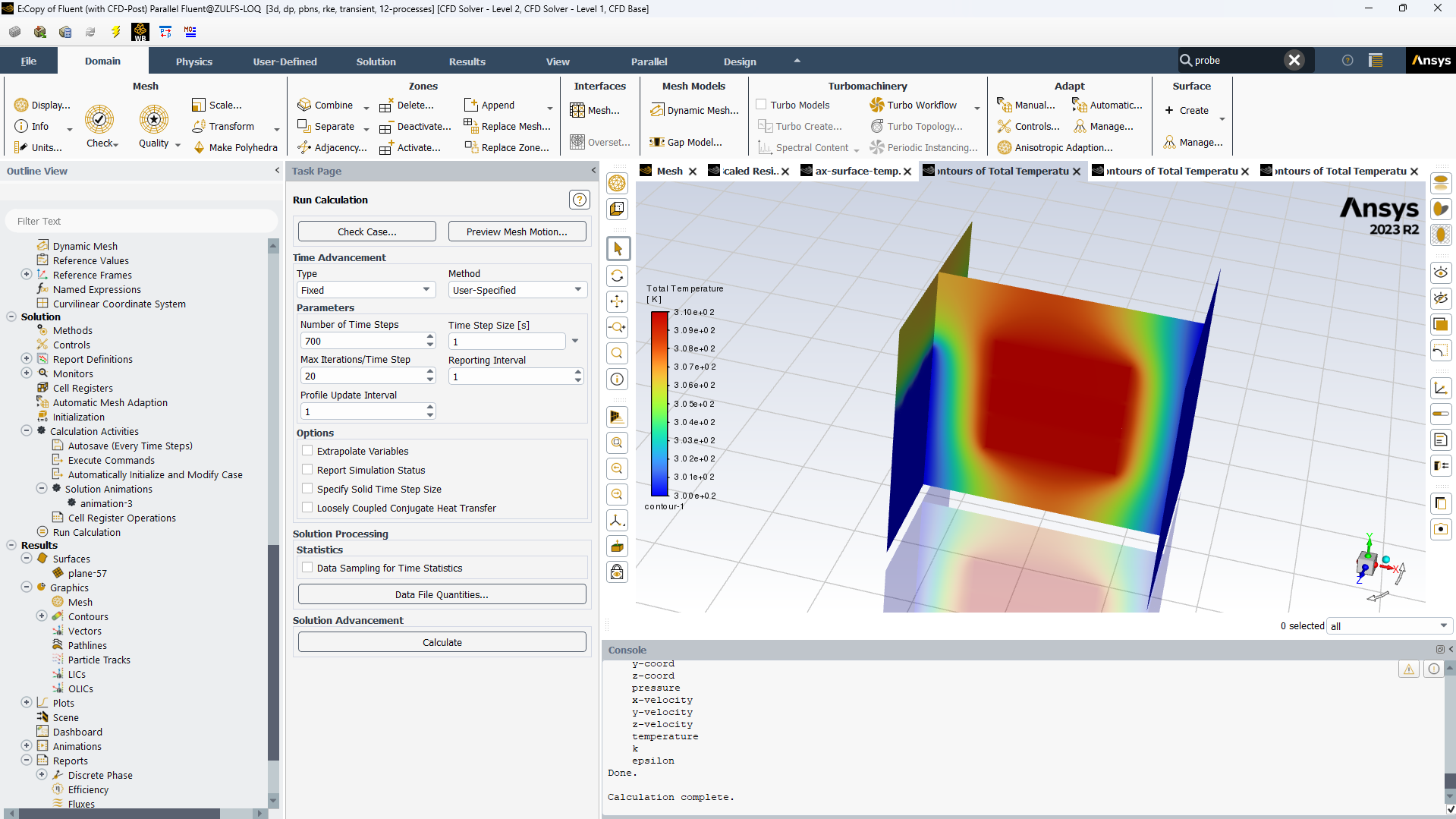1456x819 pixels.
Task: Click the lock view icon
Action: (x=618, y=572)
